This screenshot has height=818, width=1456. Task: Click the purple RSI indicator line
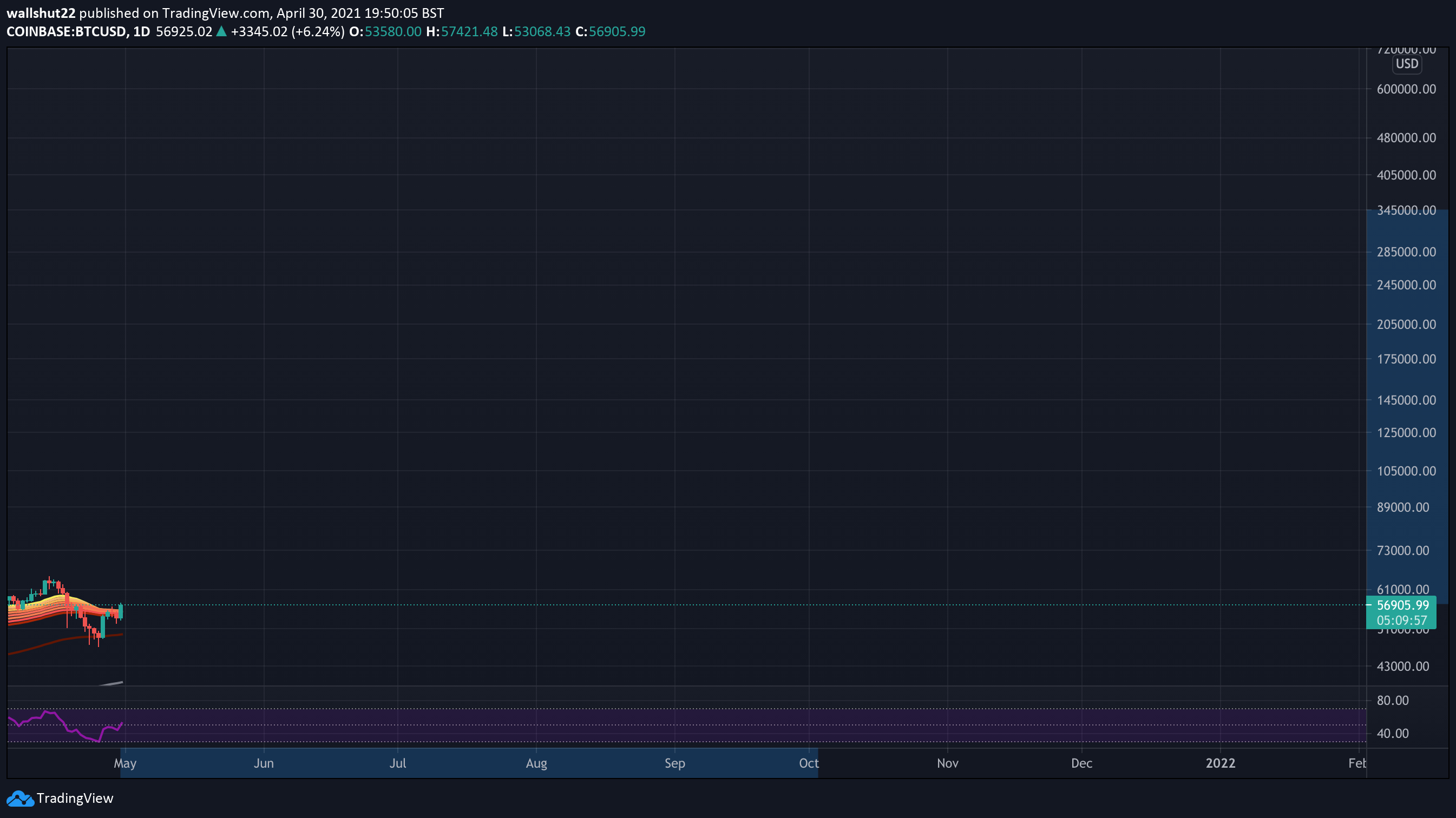(68, 730)
